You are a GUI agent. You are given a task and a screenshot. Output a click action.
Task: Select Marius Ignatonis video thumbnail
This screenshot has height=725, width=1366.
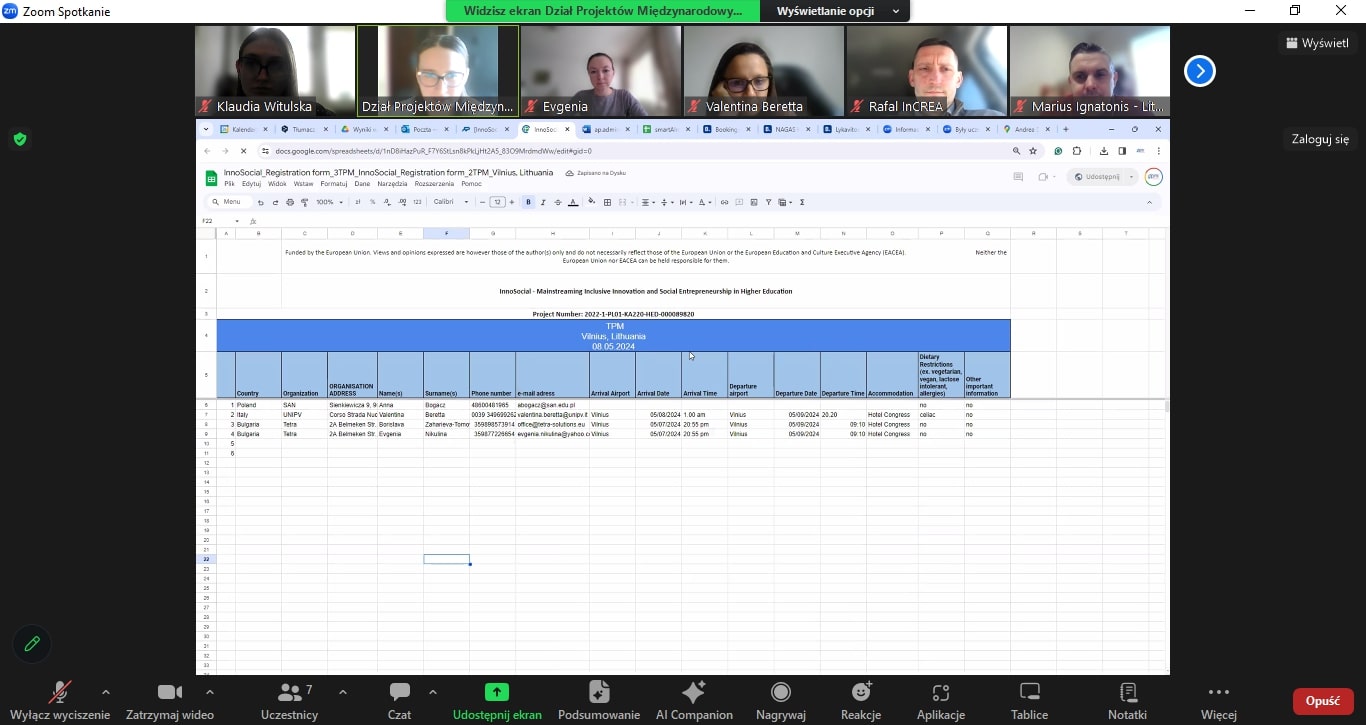point(1090,71)
